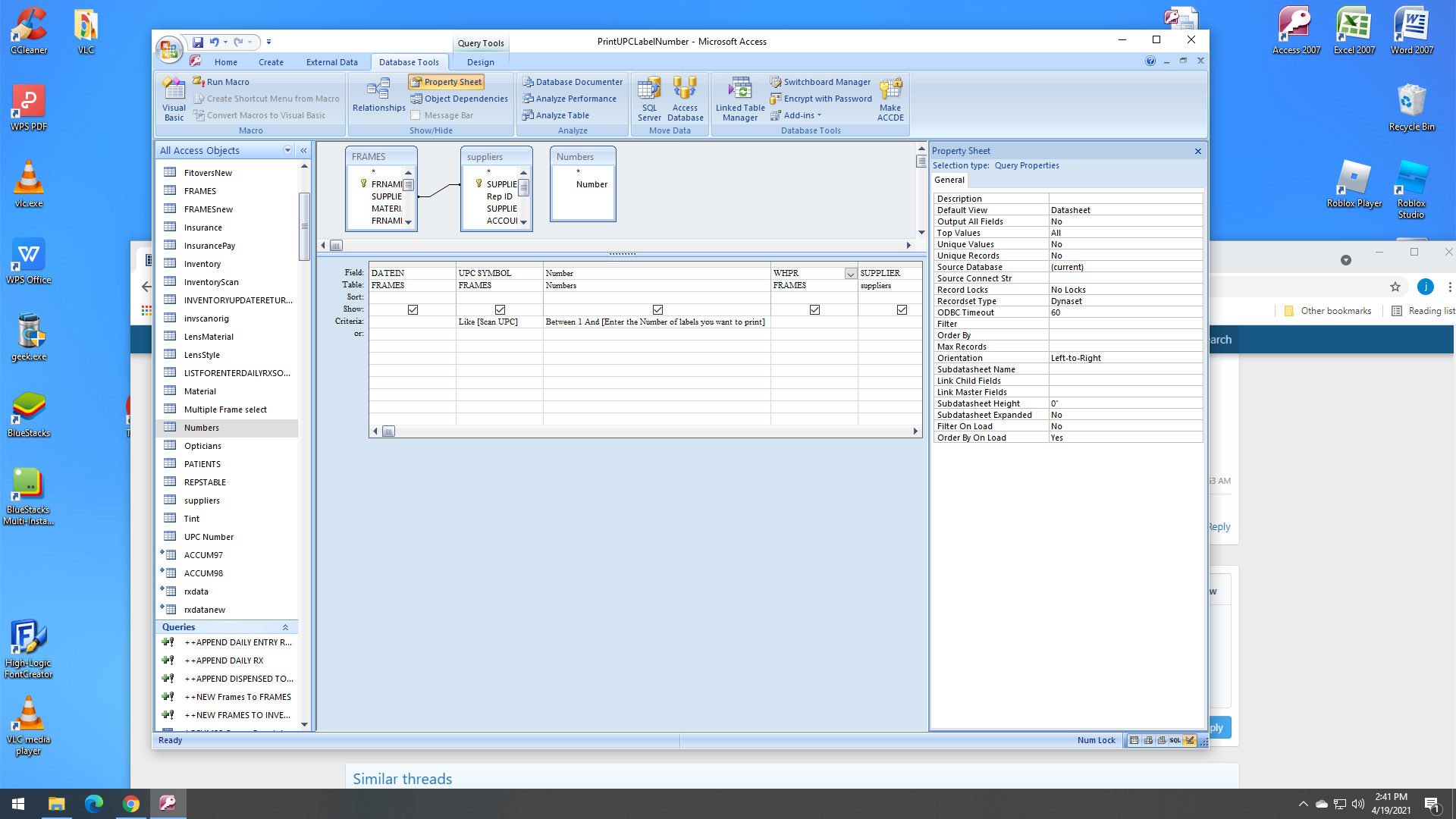
Task: Click the UPC SYMBOL criteria cell
Action: (x=499, y=322)
